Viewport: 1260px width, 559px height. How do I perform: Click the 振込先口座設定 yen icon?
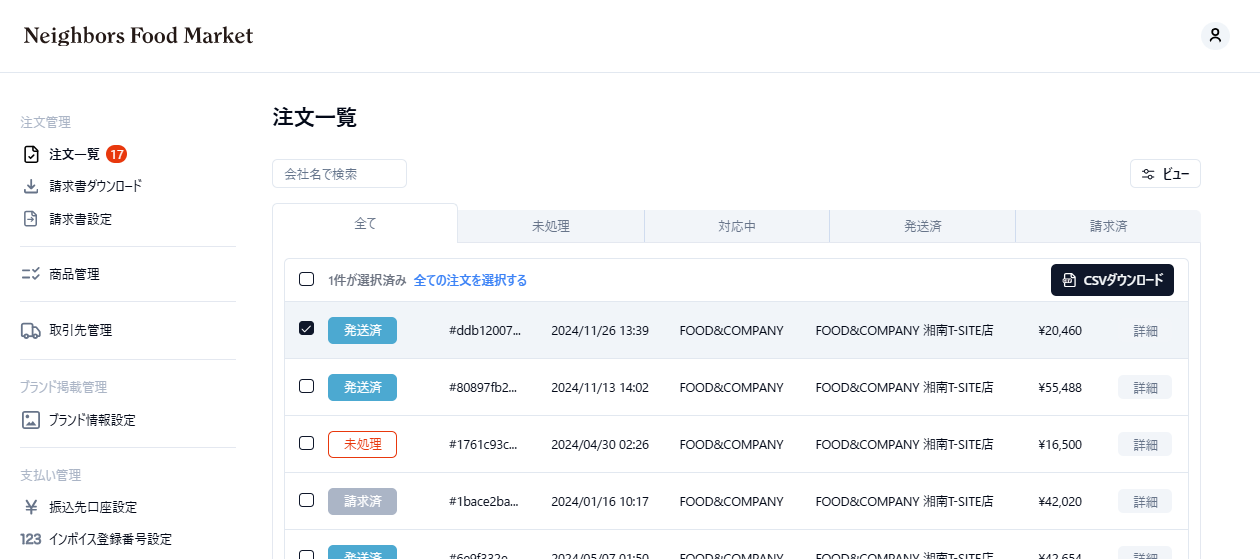31,507
